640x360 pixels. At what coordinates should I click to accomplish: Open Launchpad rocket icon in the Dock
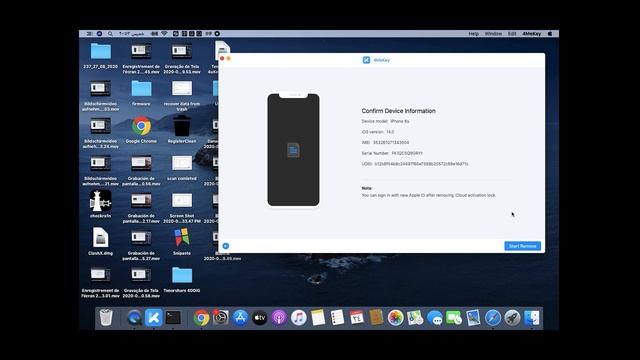(x=512, y=318)
